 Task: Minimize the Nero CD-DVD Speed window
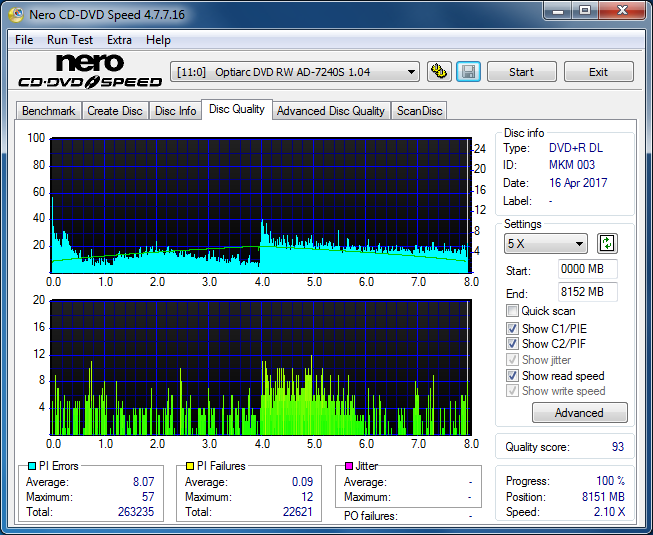pos(558,11)
